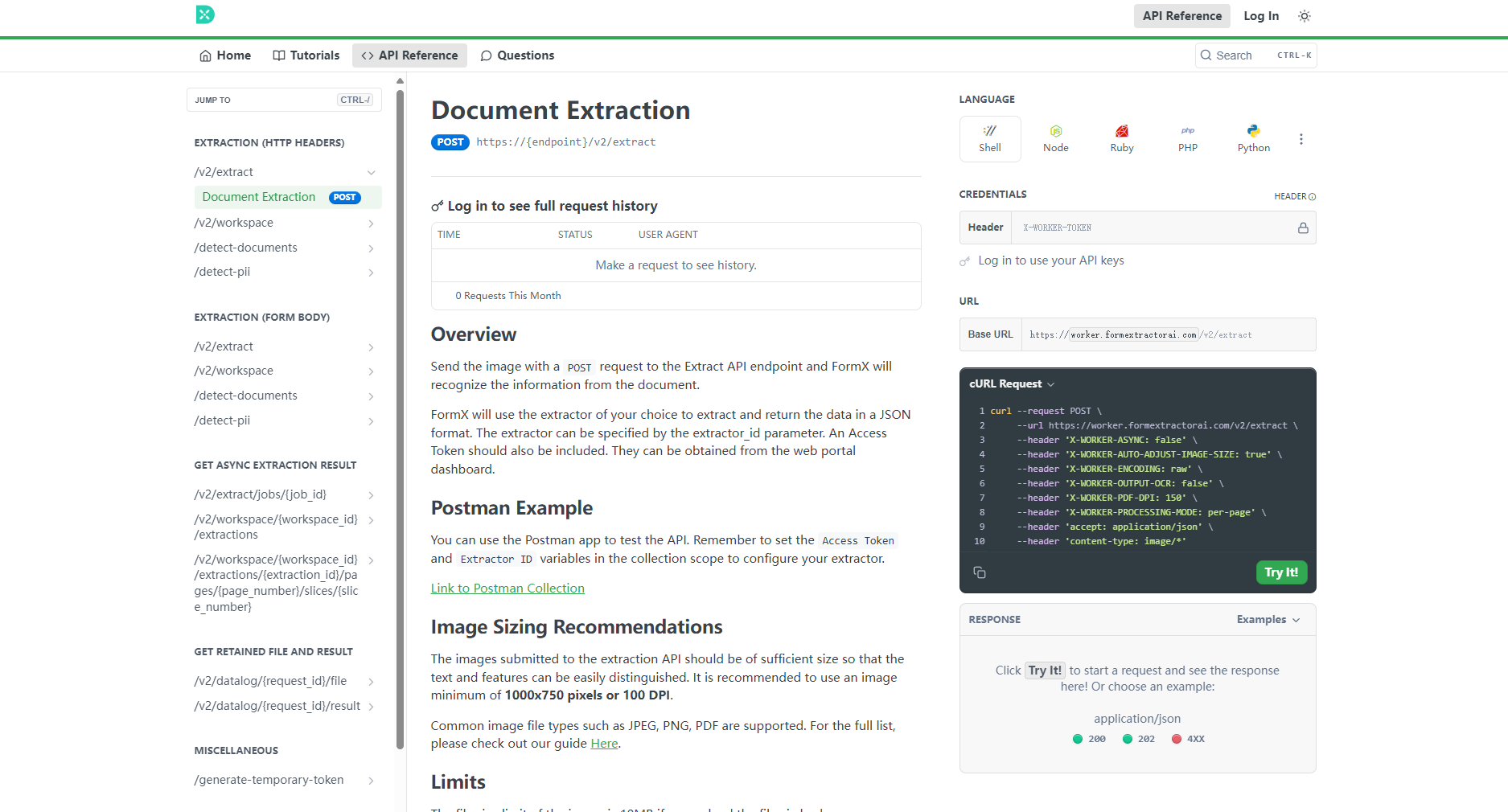Select the 202 response example

1139,739
